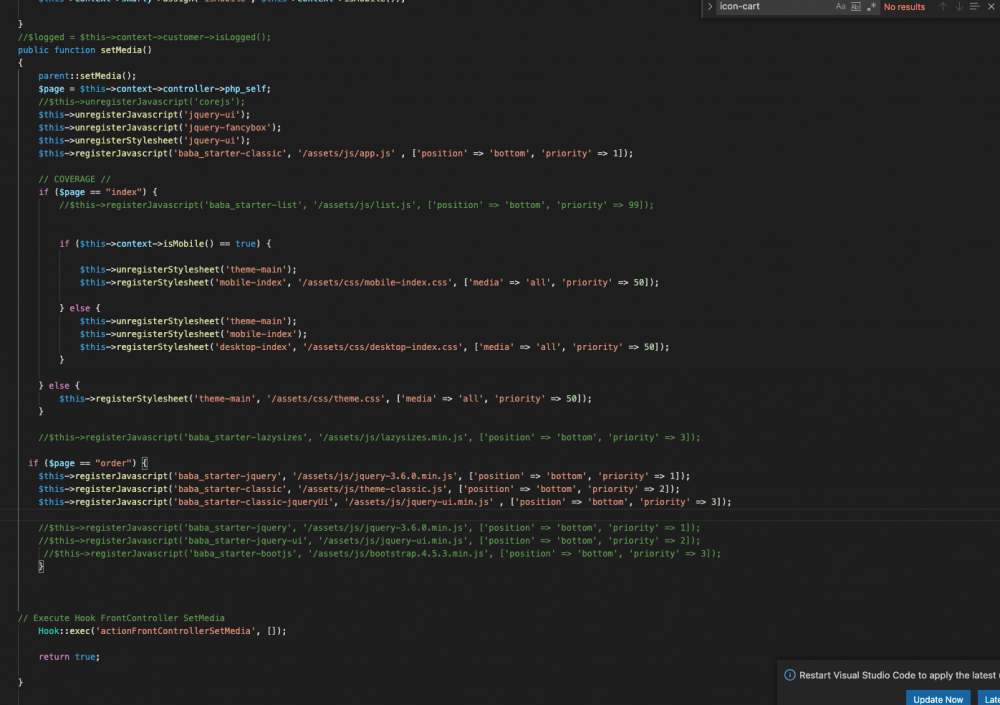Go to previous match arrow
The width and height of the screenshot is (1000, 705).
(x=942, y=7)
